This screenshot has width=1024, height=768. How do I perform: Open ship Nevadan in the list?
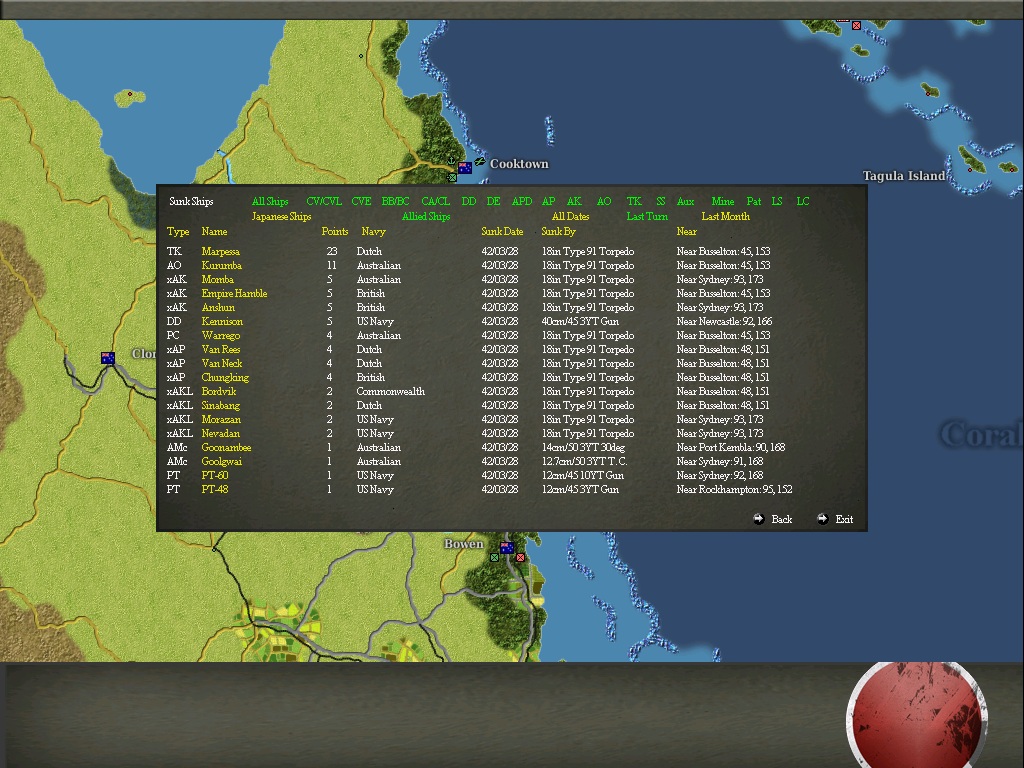(221, 434)
